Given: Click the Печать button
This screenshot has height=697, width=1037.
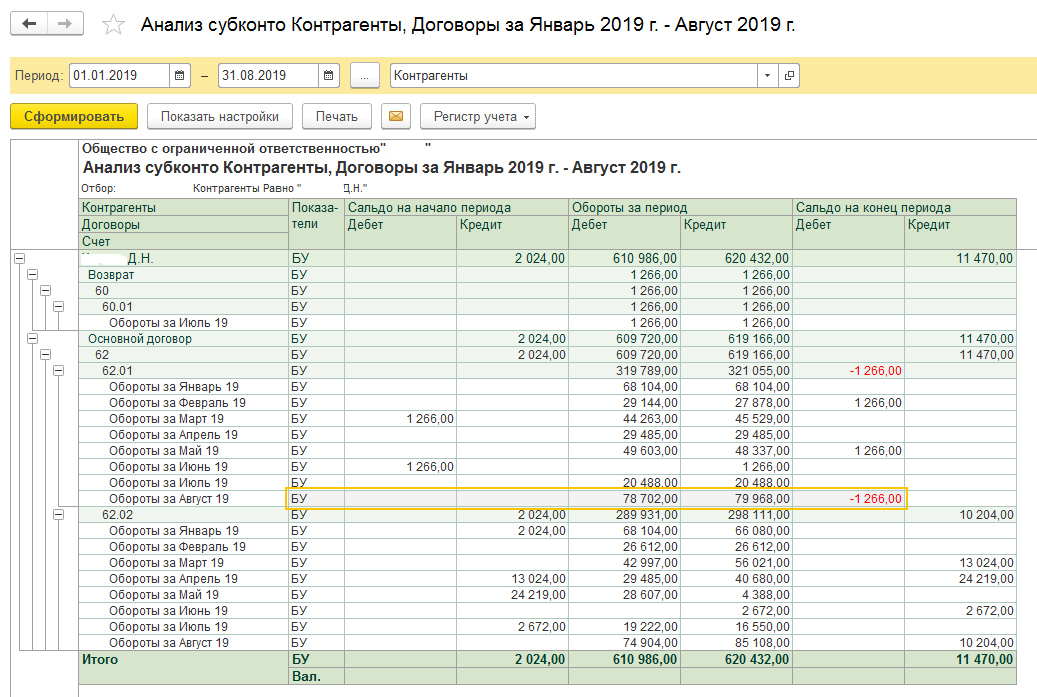Looking at the screenshot, I should 337,116.
